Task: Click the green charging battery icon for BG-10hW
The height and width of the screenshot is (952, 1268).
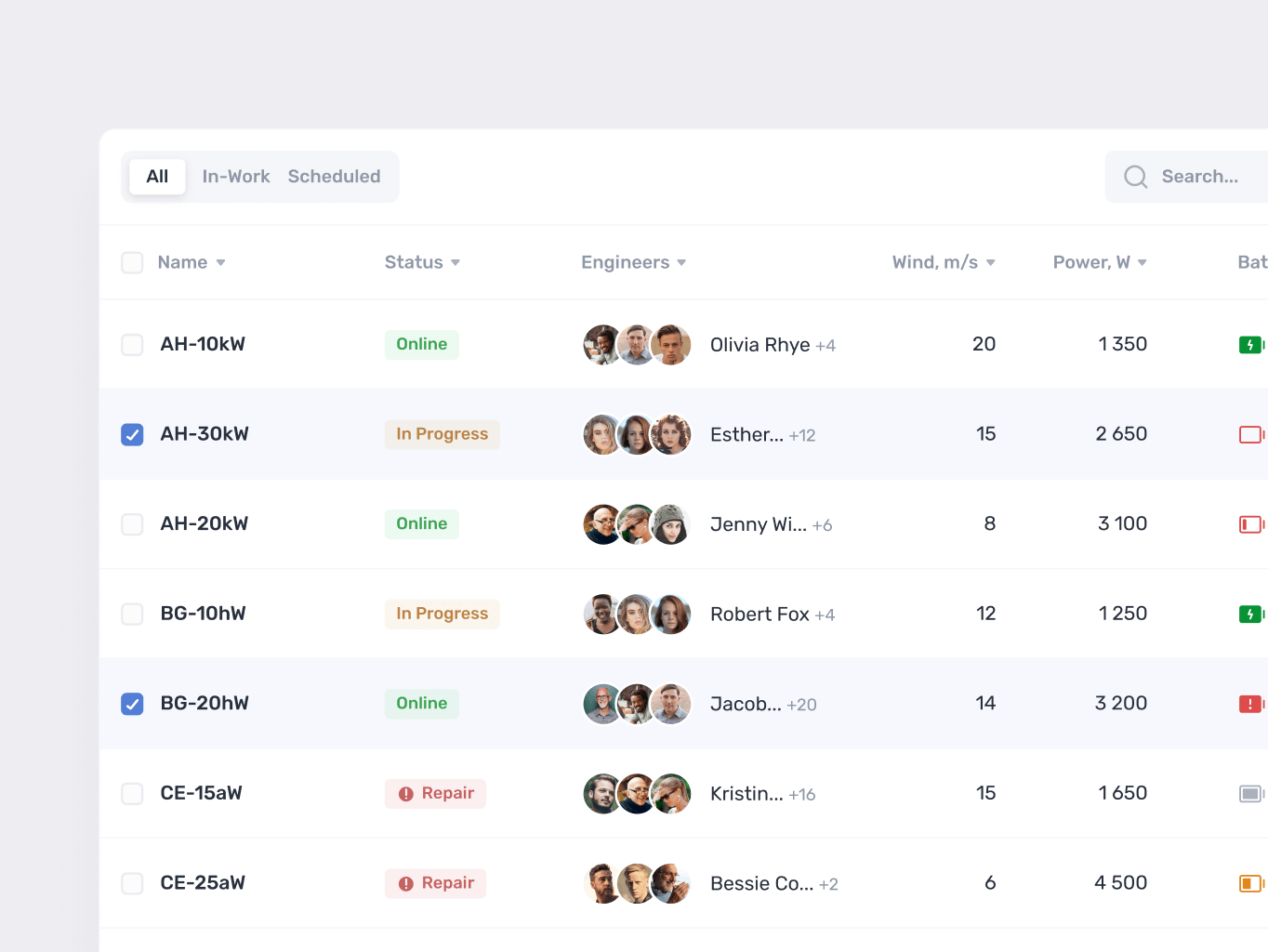Action: [1250, 615]
